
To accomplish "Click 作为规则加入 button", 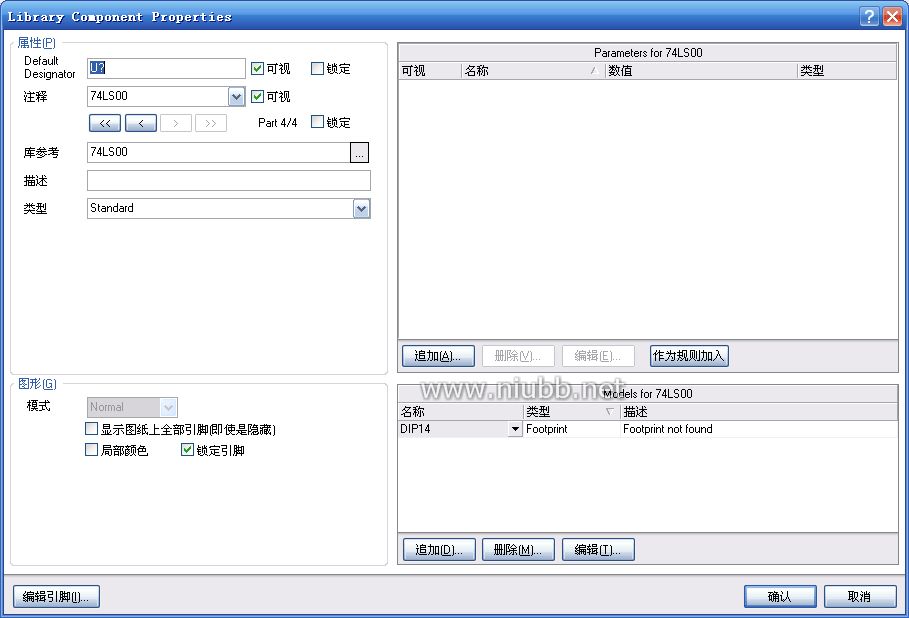I will tap(689, 356).
